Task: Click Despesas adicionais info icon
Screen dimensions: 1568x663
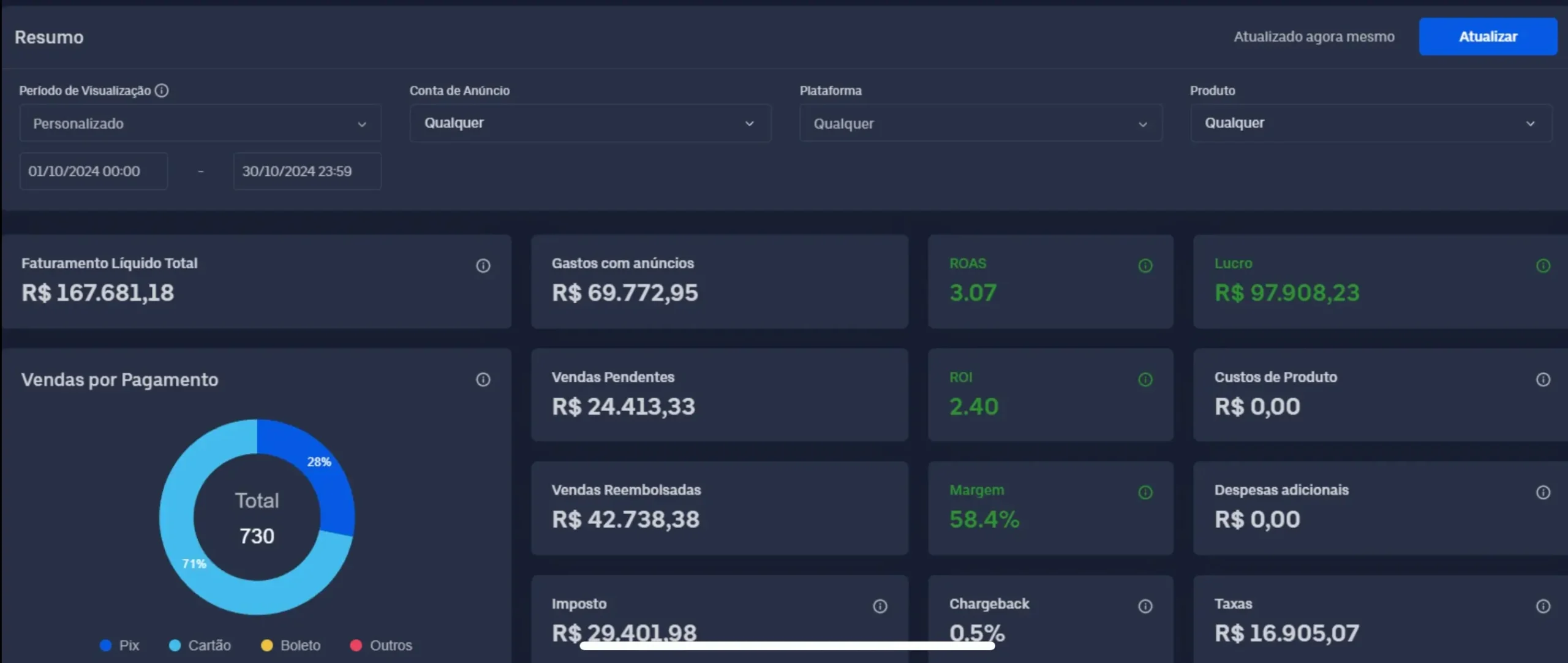Action: point(1543,493)
